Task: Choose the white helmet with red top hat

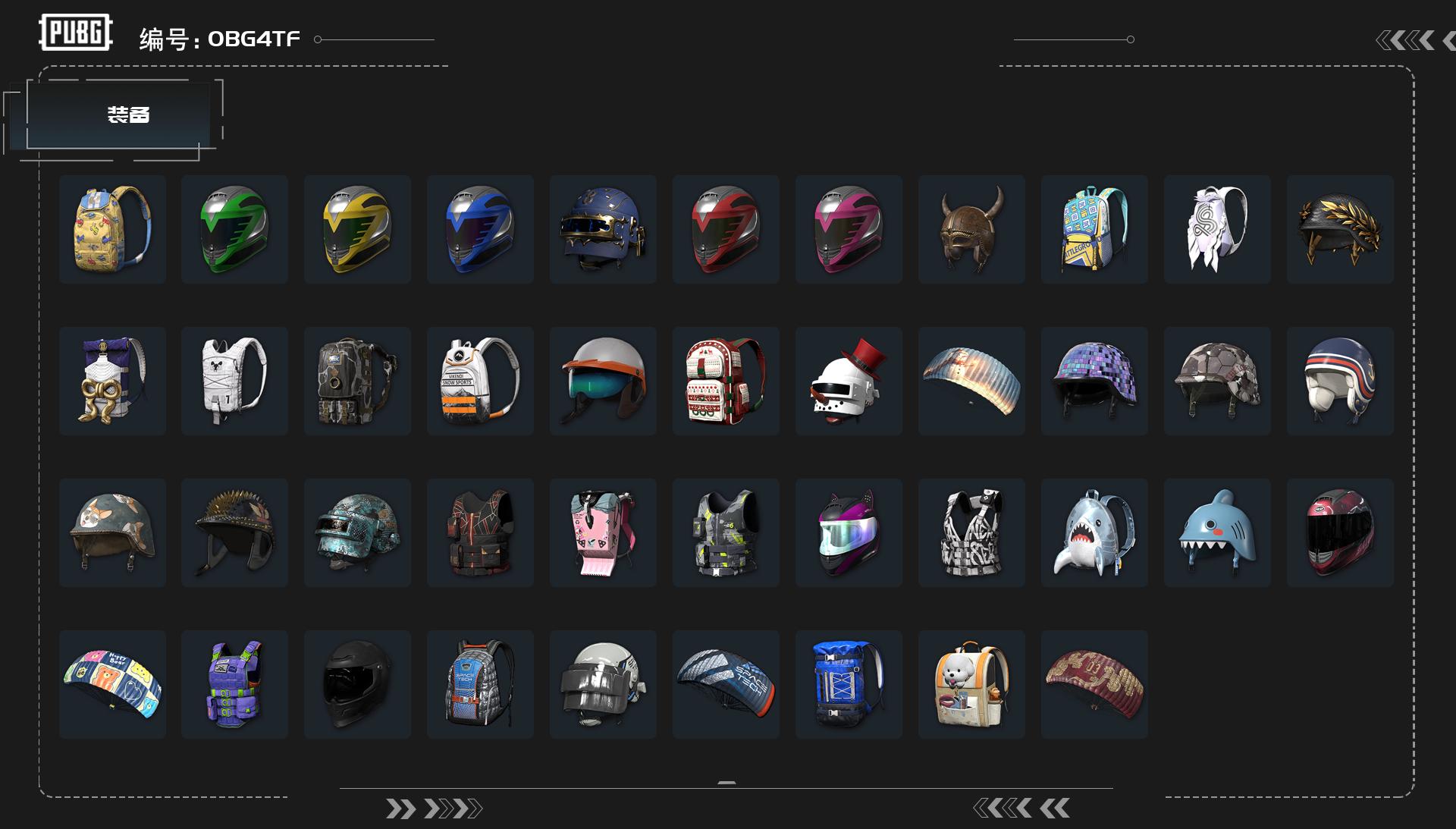Action: click(849, 381)
